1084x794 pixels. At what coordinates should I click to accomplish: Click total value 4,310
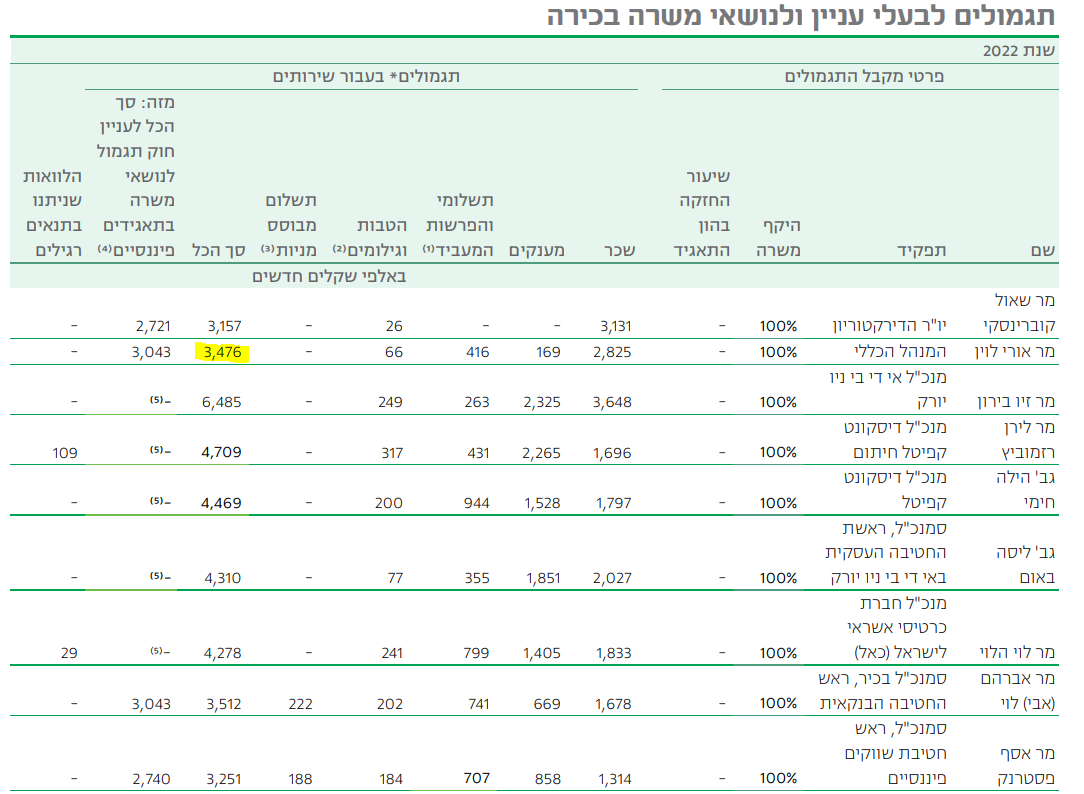pos(223,578)
